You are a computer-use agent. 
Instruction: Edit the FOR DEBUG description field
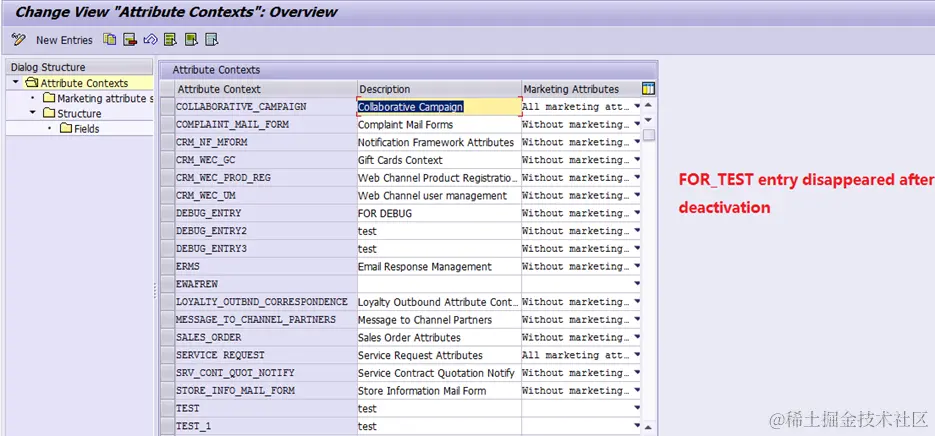[439, 213]
